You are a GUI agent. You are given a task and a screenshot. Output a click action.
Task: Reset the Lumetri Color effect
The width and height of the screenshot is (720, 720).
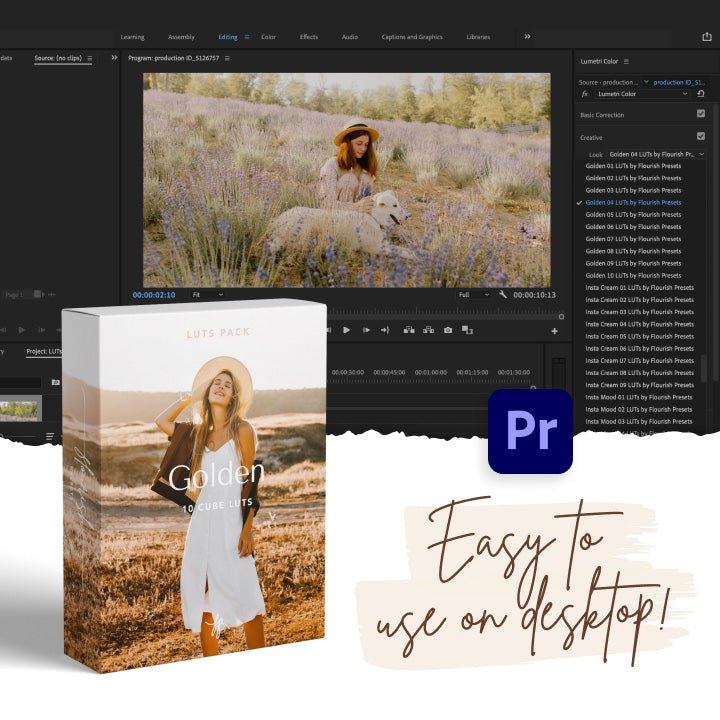(x=701, y=93)
